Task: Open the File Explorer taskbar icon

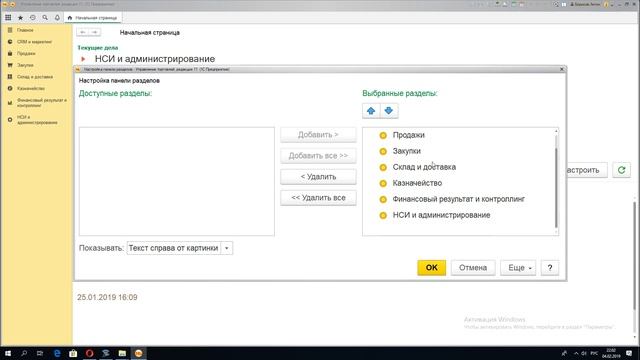Action: pyautogui.click(x=122, y=353)
